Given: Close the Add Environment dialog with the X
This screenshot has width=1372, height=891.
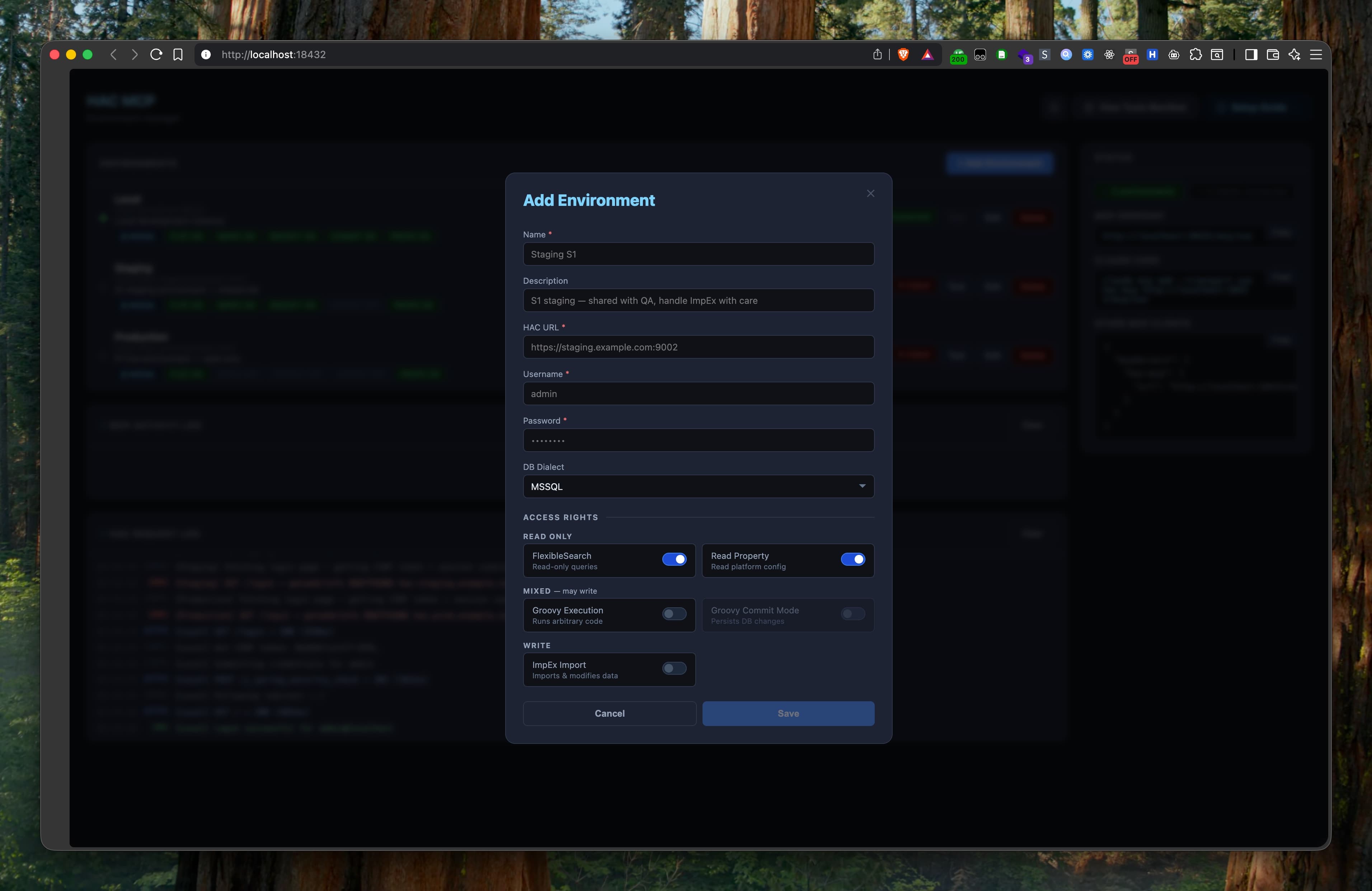Looking at the screenshot, I should coord(870,194).
